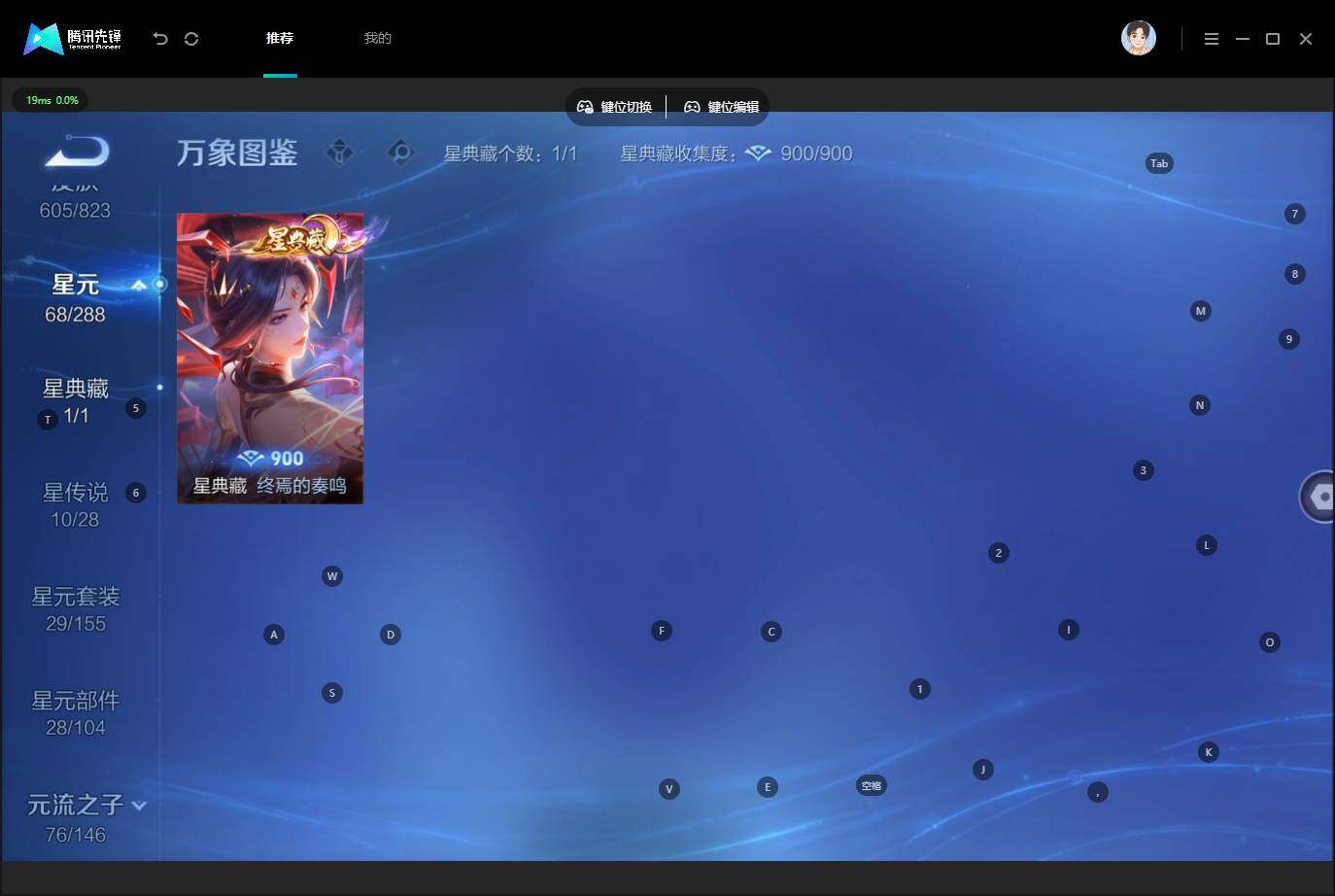Click the 空格 key mapping marker

click(872, 785)
